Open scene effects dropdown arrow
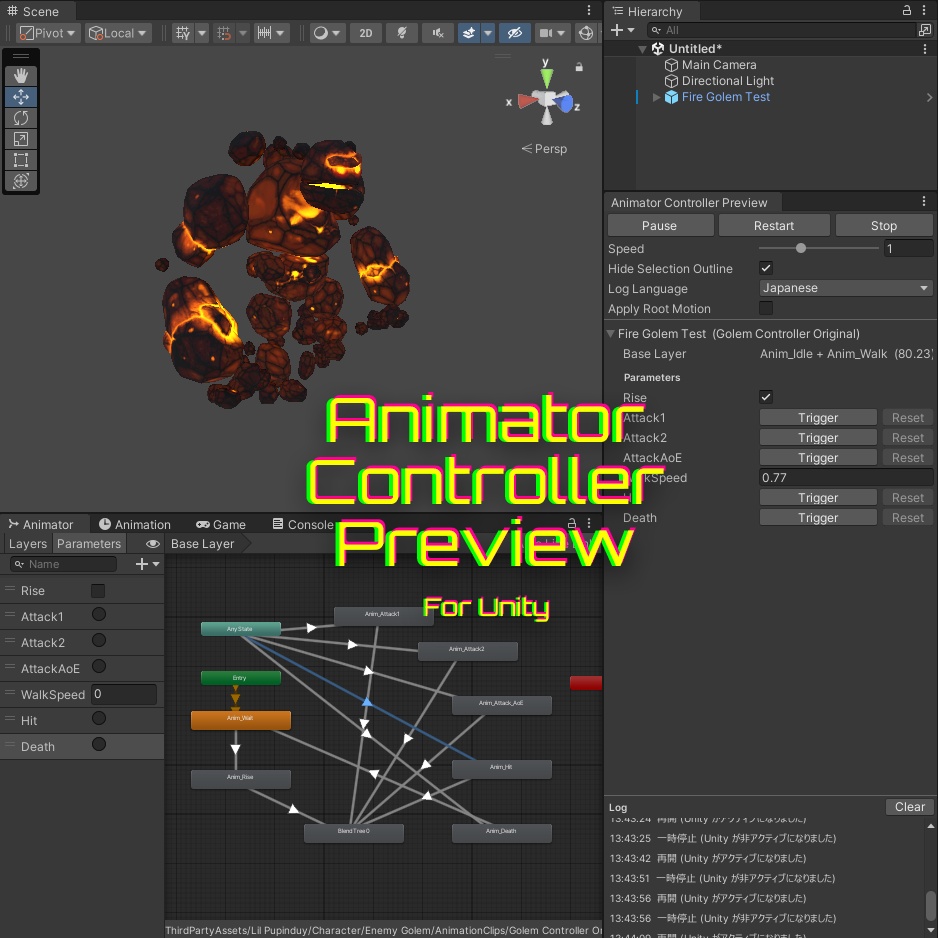 point(488,33)
